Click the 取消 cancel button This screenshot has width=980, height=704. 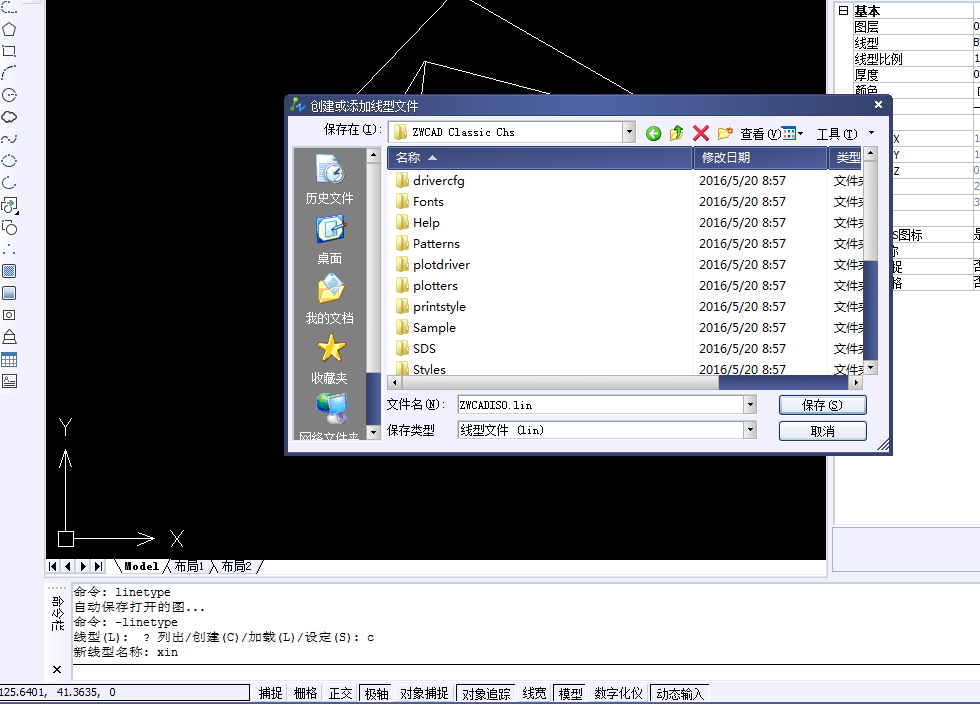[x=824, y=430]
